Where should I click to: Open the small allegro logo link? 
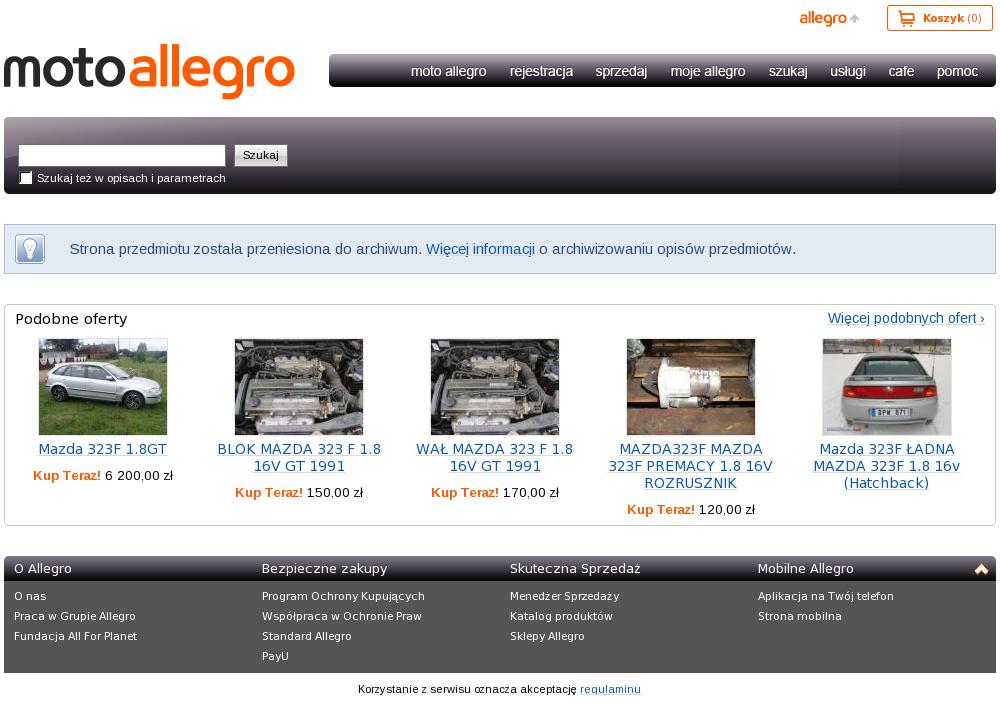[828, 18]
